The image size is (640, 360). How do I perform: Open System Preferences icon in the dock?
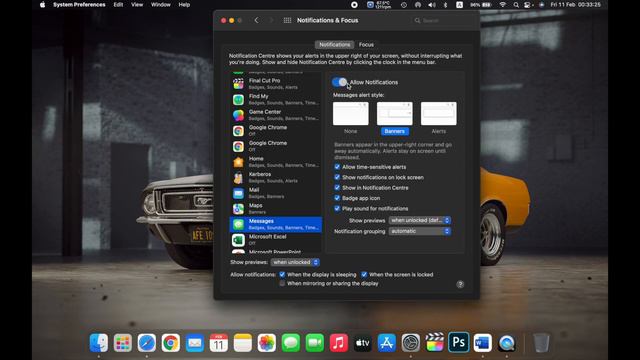click(x=411, y=343)
